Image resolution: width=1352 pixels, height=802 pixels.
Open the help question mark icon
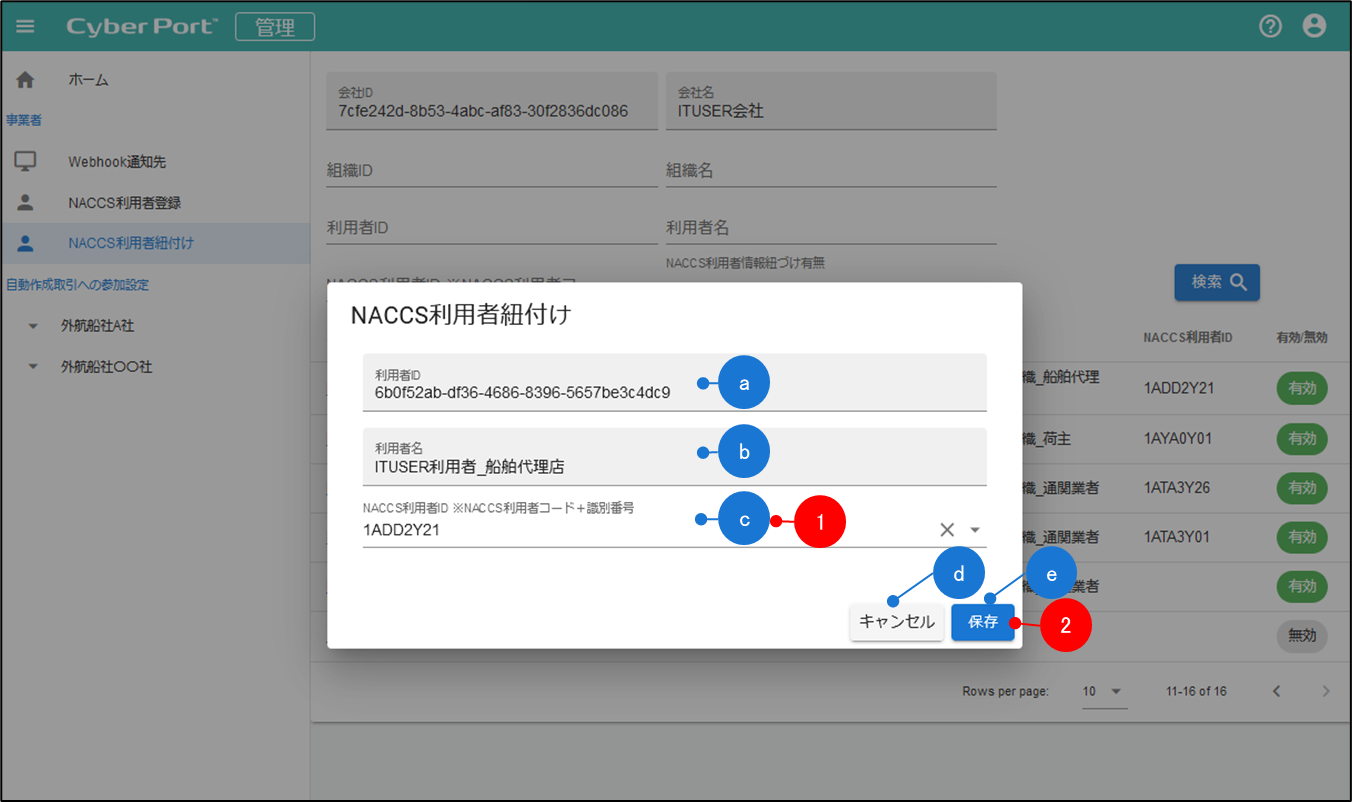point(1270,27)
